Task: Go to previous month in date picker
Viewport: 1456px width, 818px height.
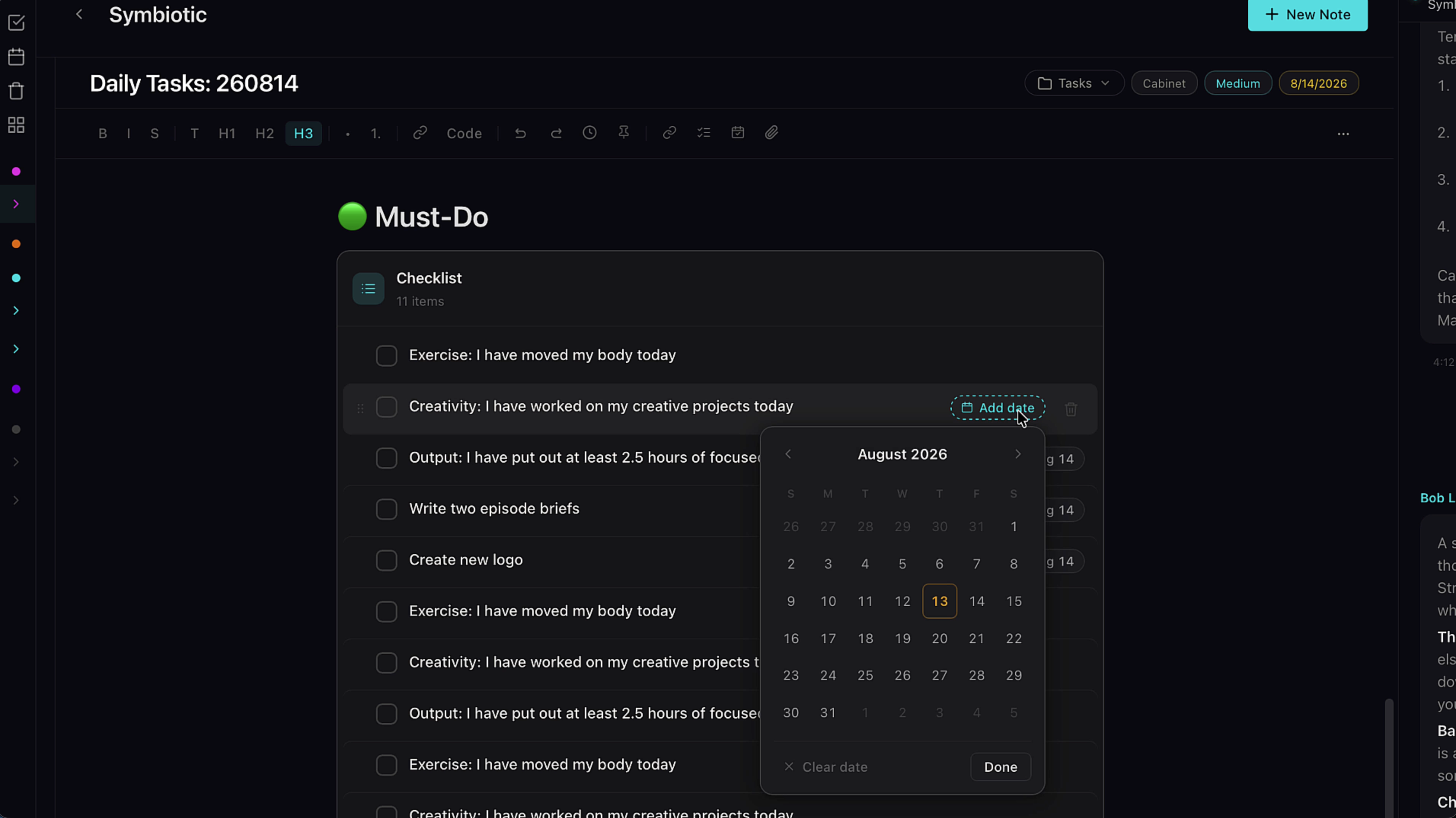Action: click(x=789, y=454)
